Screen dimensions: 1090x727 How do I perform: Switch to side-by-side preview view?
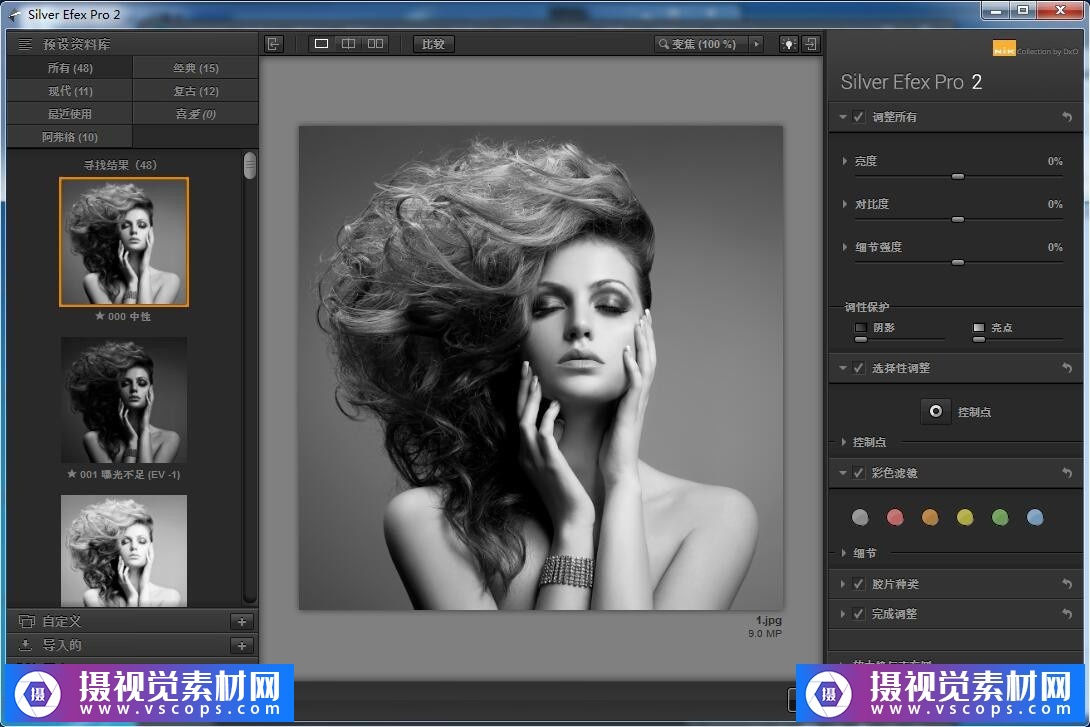coord(375,44)
